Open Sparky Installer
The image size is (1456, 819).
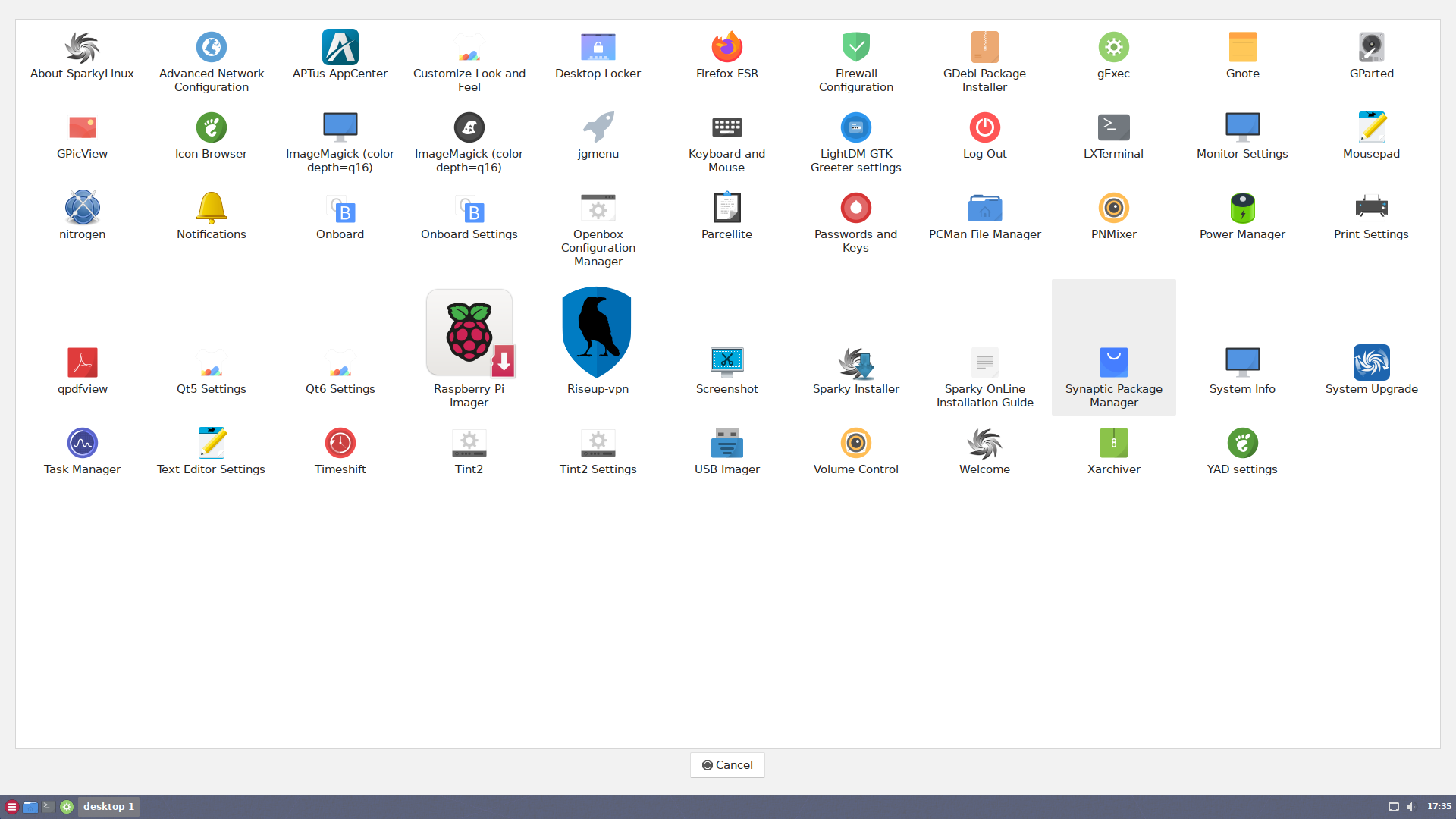(x=855, y=370)
